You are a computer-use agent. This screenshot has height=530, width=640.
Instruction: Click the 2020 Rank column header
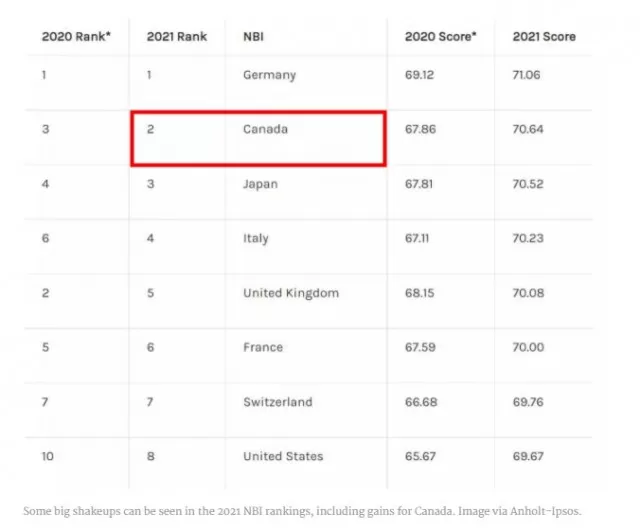[x=76, y=37]
